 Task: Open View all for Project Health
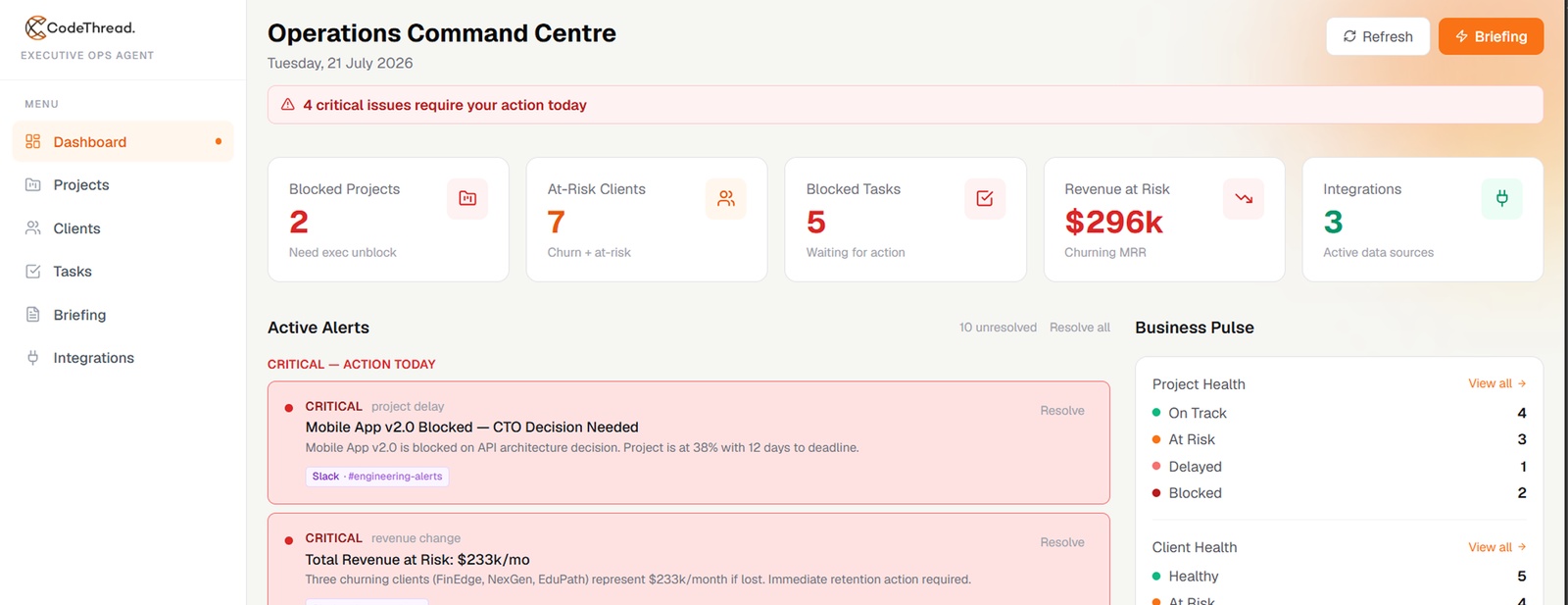coord(1497,383)
